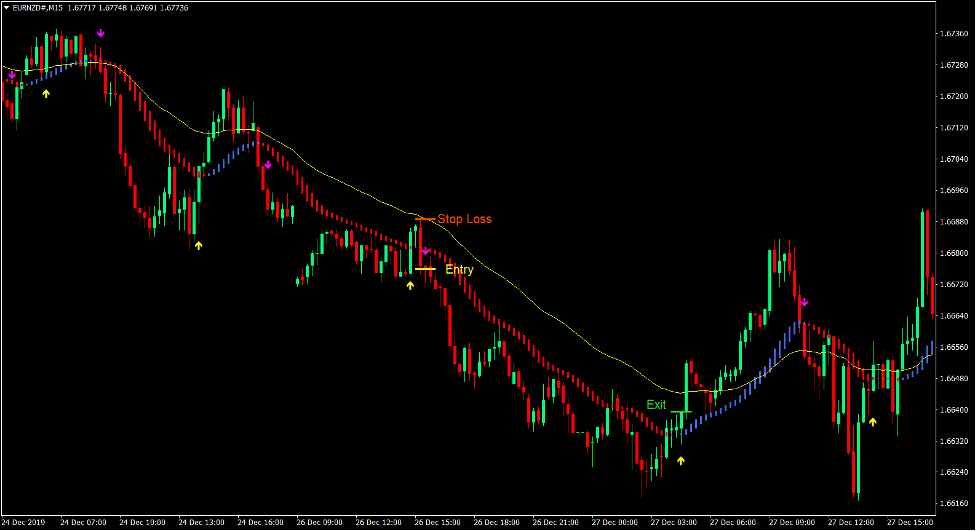The image size is (977, 531).
Task: Click the green Exit horizontal line marker
Action: click(x=682, y=412)
